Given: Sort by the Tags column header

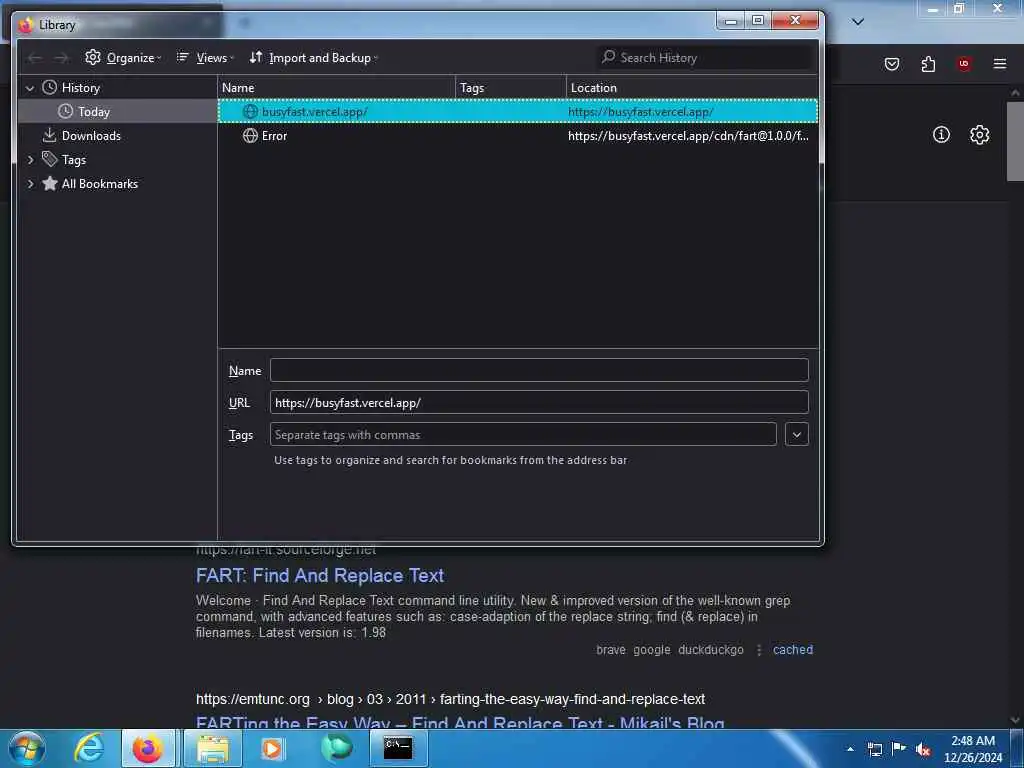Looking at the screenshot, I should point(511,88).
